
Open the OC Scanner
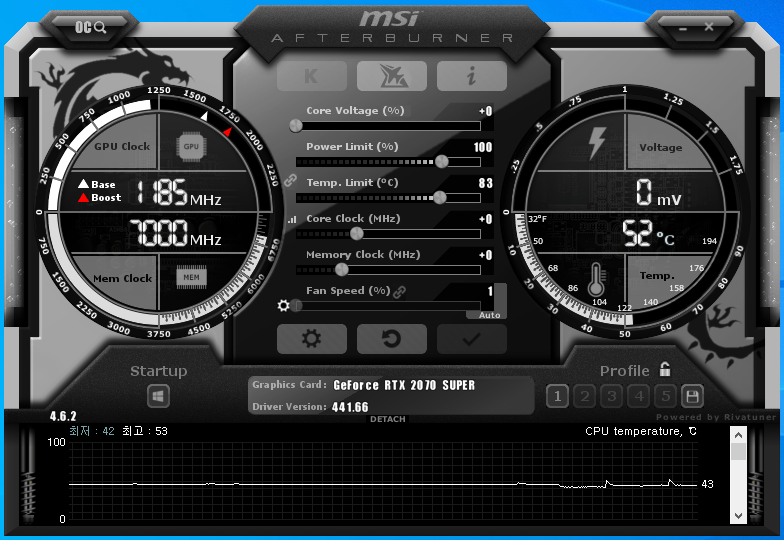tap(90, 27)
